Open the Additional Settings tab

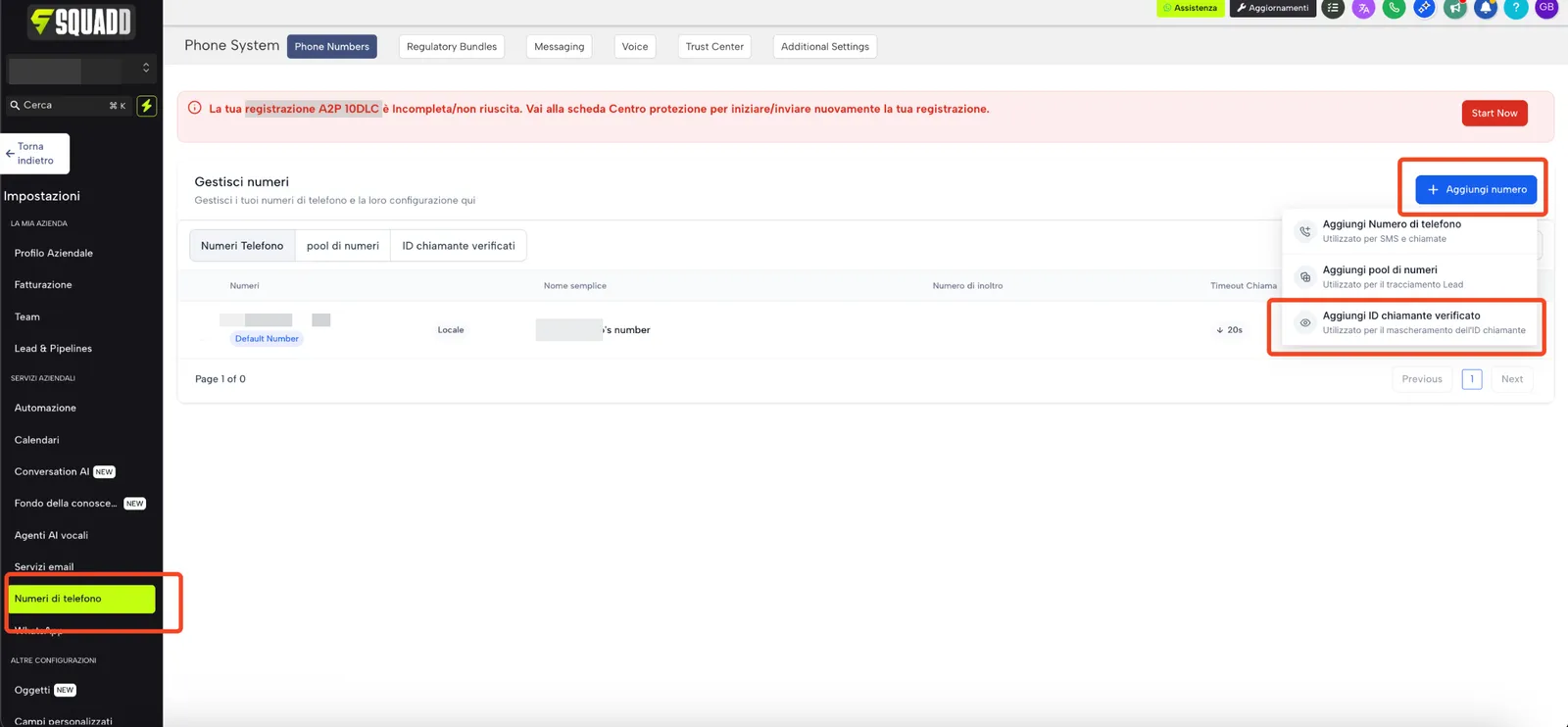[825, 46]
